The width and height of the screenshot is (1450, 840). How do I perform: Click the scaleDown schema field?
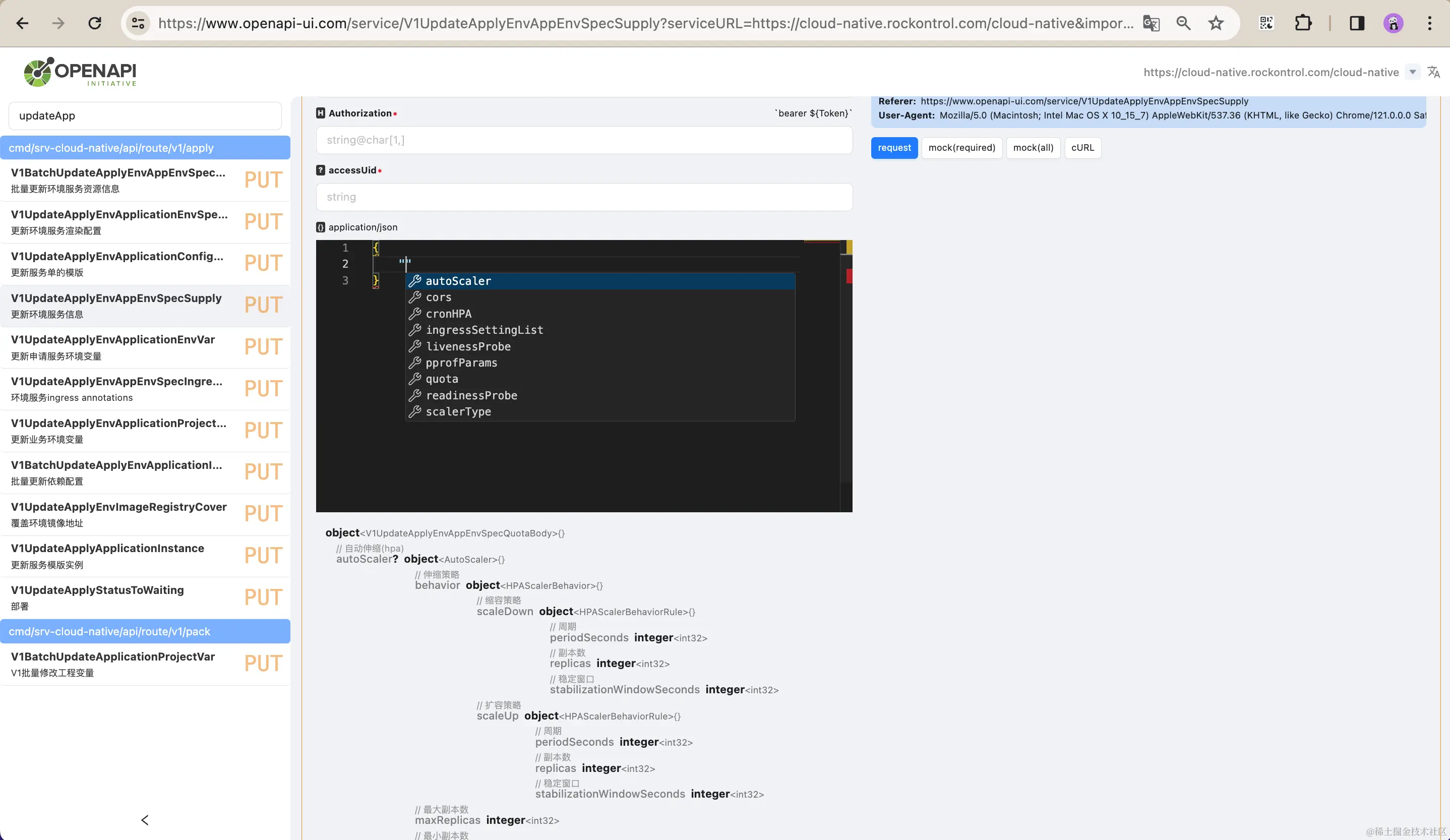505,612
